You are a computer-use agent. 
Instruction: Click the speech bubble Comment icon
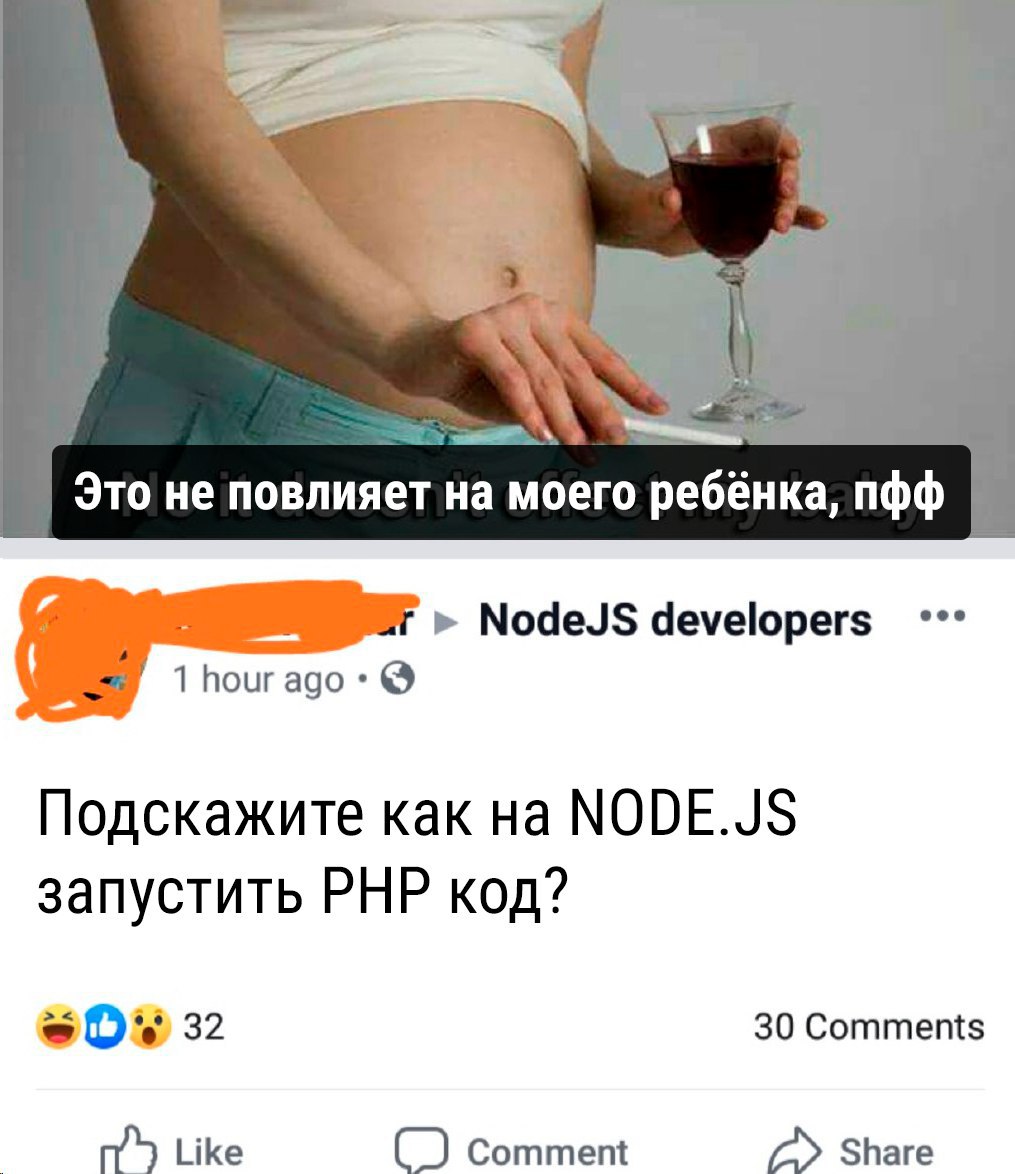click(421, 1151)
